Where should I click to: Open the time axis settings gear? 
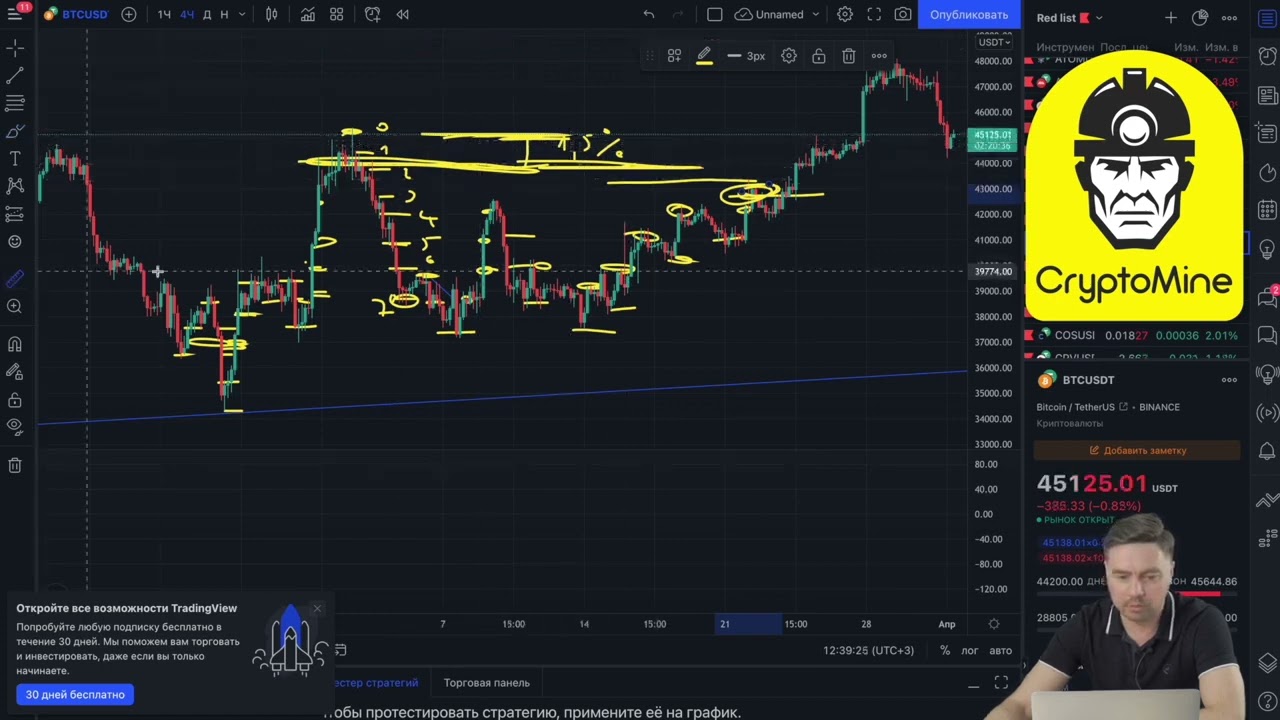pos(993,624)
